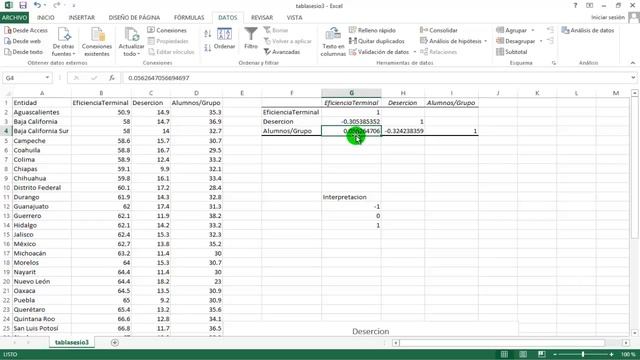This screenshot has height=360, width=640.
Task: Click Quitar duplicados
Action: tap(377, 41)
